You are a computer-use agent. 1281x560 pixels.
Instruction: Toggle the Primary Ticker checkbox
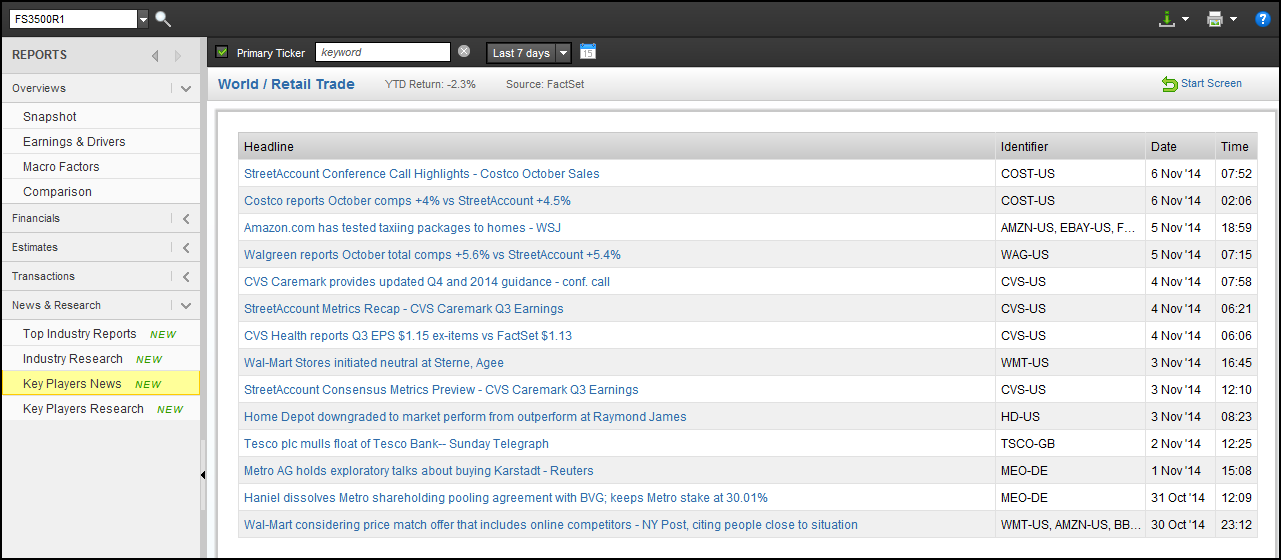coord(222,52)
